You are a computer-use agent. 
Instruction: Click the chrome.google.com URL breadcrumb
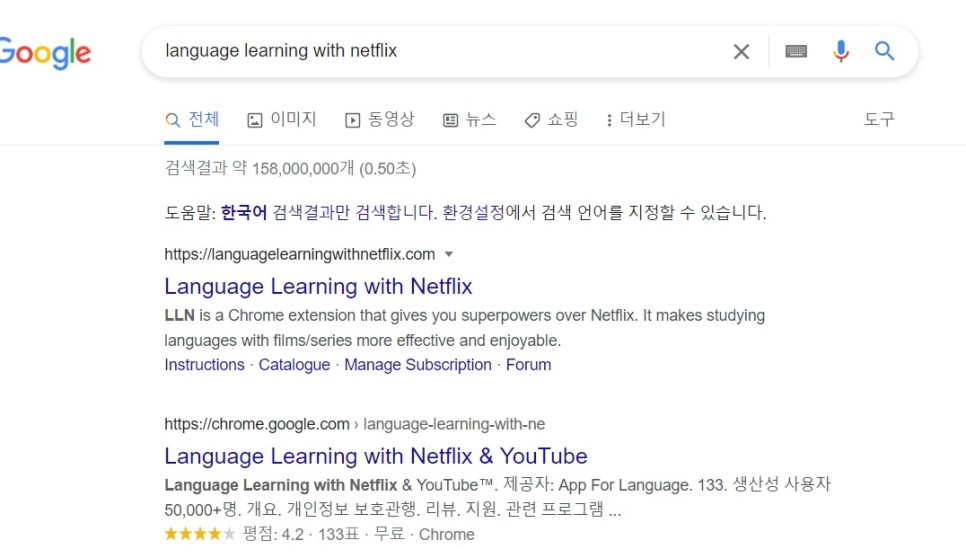[x=354, y=424]
